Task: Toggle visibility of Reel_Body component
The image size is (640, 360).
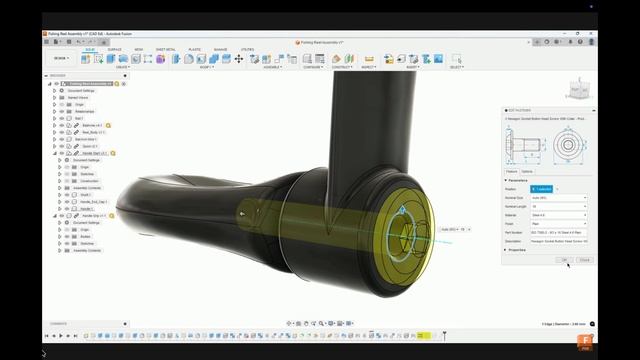Action: point(62,132)
